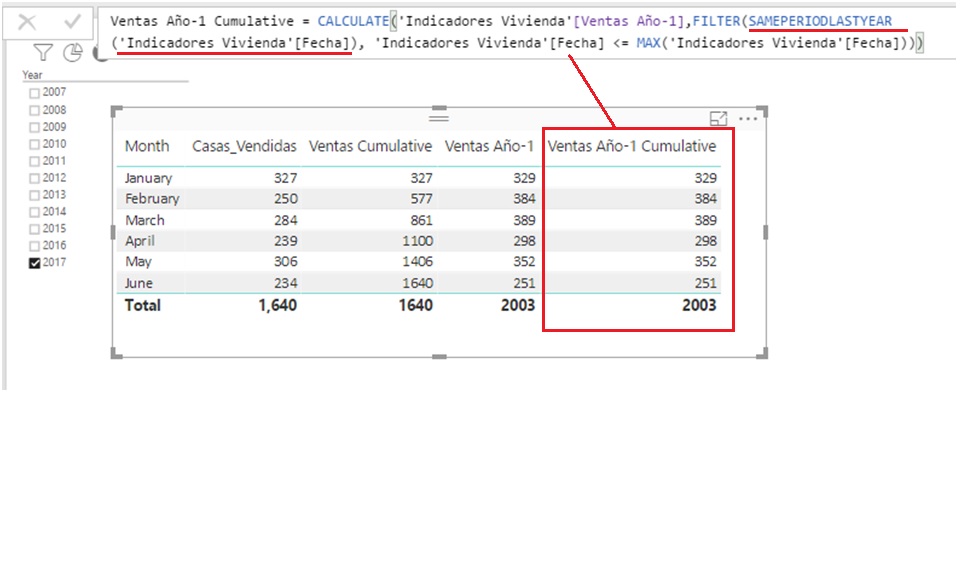The height and width of the screenshot is (588, 975).
Task: Click the MAX function in the formula
Action: point(648,43)
